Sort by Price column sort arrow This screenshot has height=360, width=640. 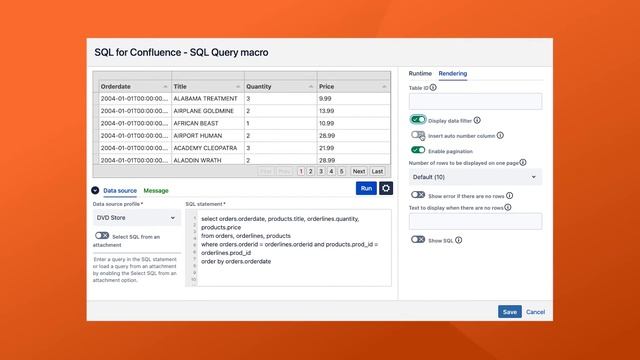click(x=384, y=87)
